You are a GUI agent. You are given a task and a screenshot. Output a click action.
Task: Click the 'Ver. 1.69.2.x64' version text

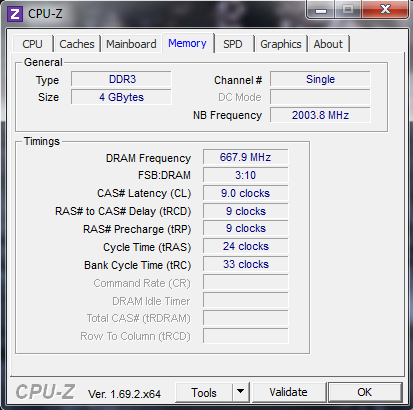click(x=124, y=394)
